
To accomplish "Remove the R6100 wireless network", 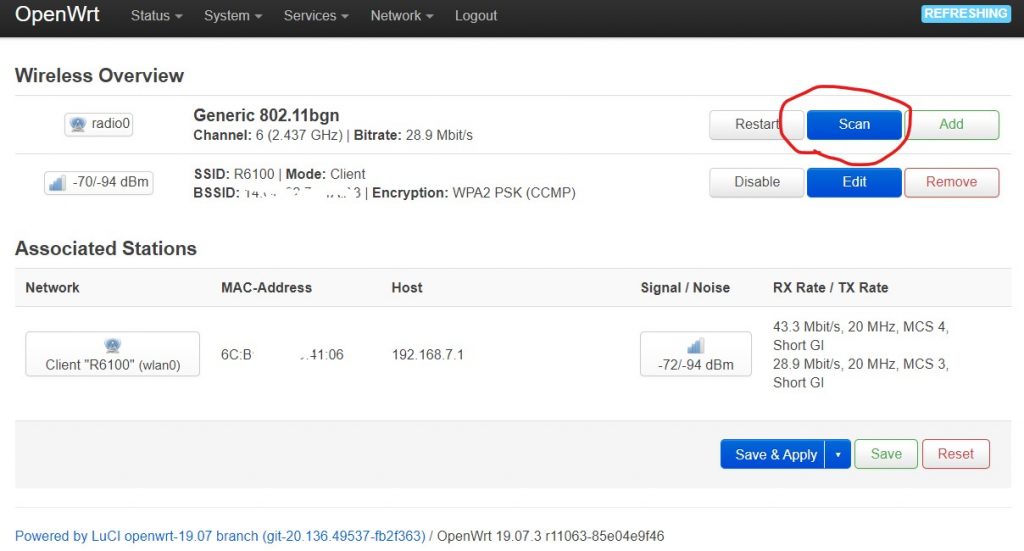I will coord(952,182).
